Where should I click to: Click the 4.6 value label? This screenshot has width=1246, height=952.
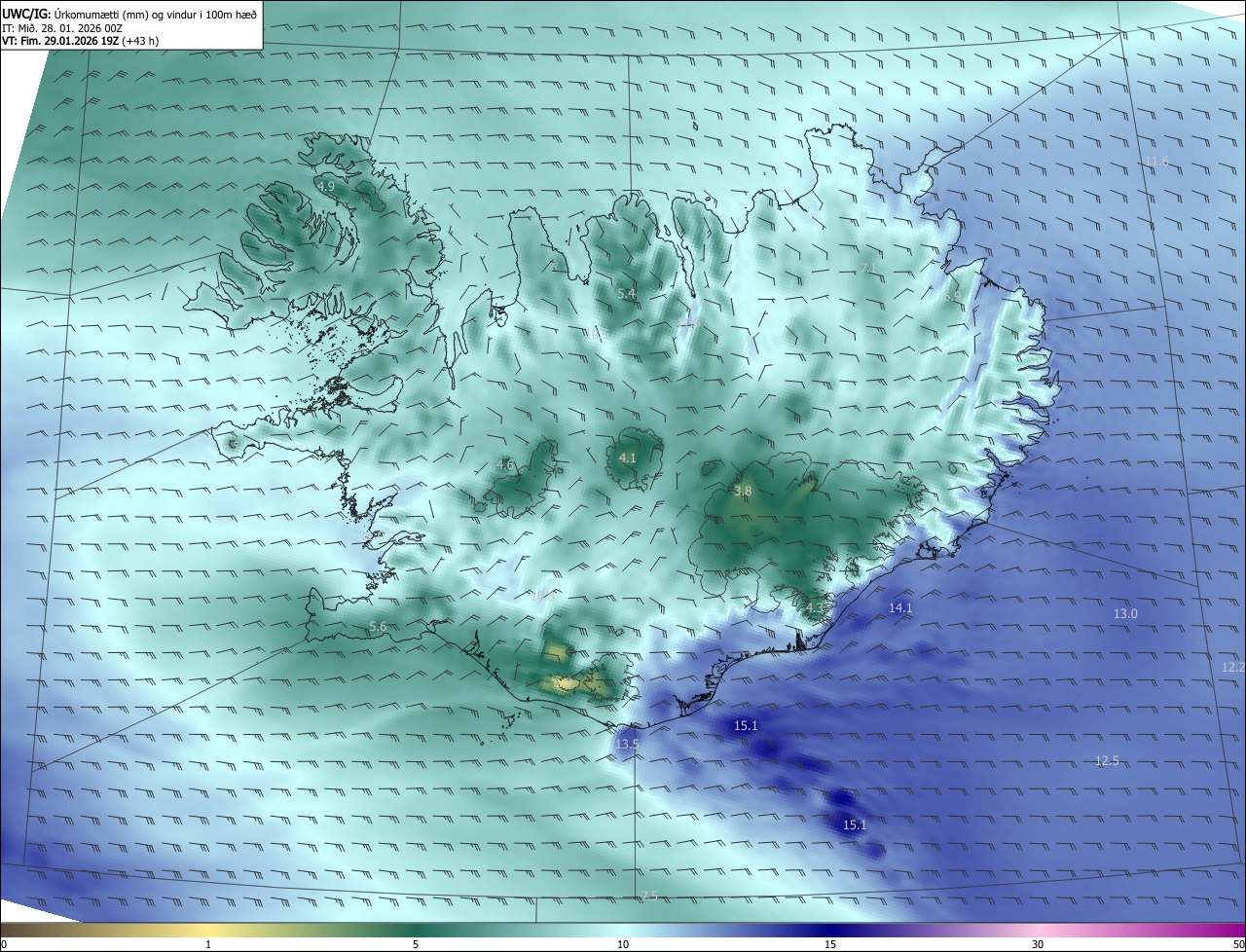pyautogui.click(x=504, y=465)
